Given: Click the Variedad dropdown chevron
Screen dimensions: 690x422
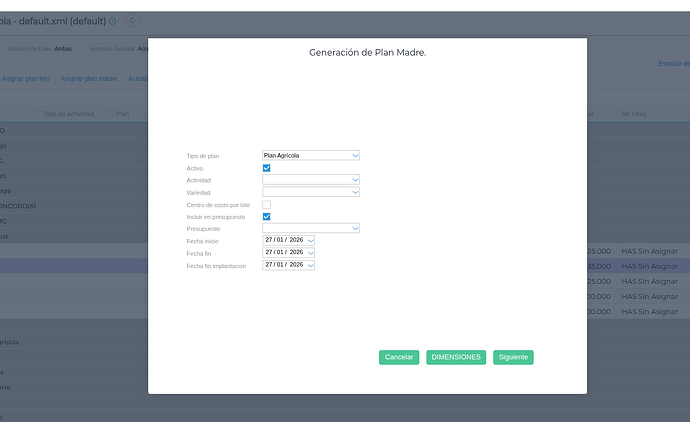Looking at the screenshot, I should (355, 192).
